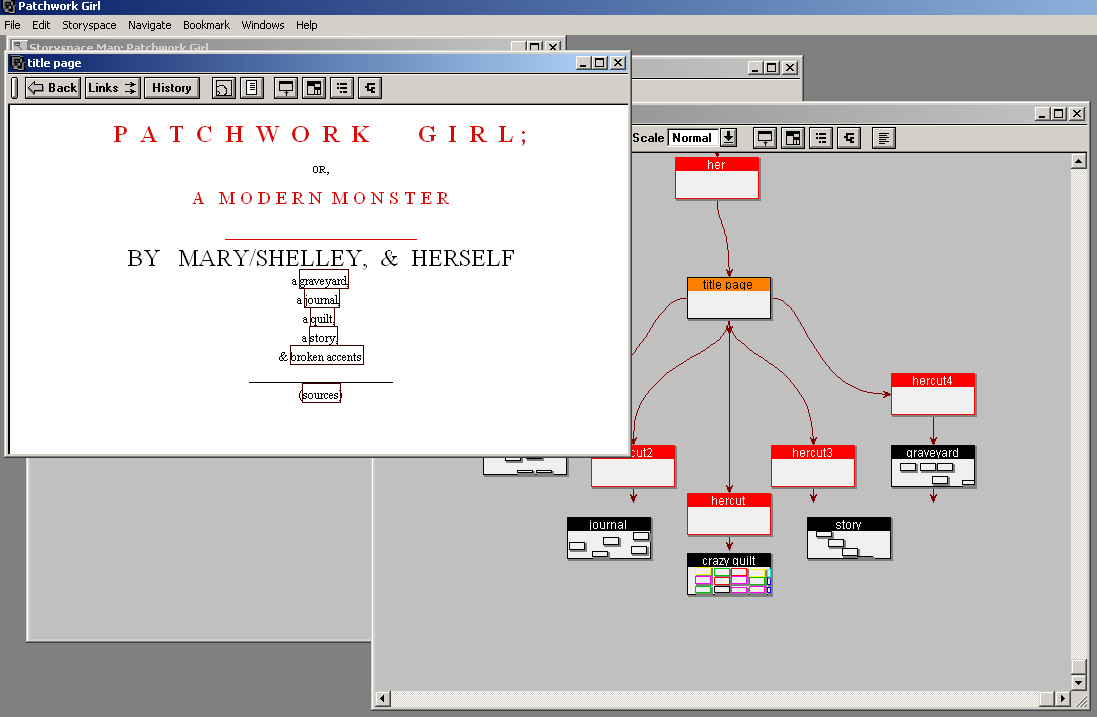Screen dimensions: 1097x717
Task: Click the text page icon in title page toolbar
Action: click(x=252, y=88)
